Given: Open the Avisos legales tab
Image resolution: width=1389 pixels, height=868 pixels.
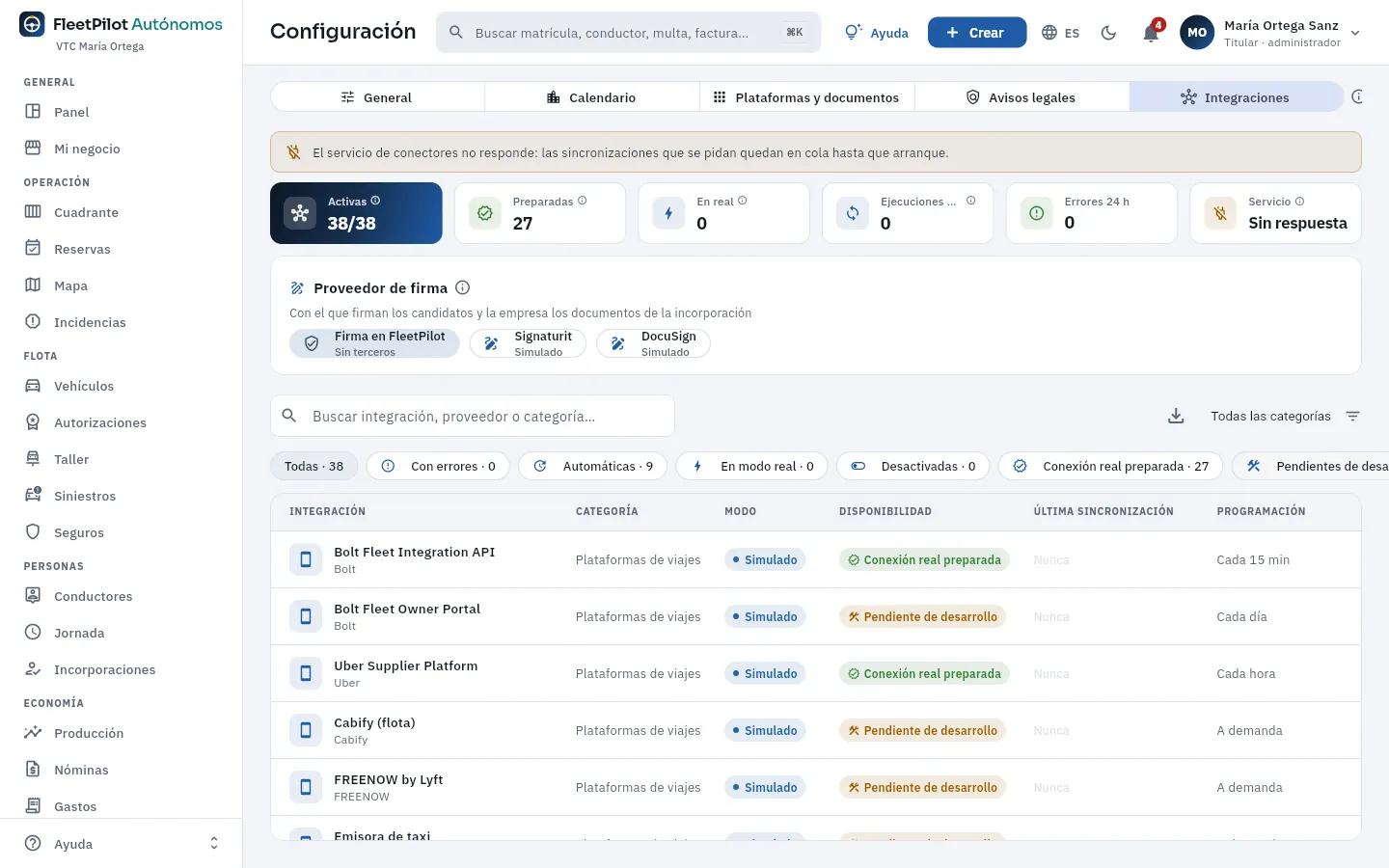Looking at the screenshot, I should pyautogui.click(x=1021, y=96).
